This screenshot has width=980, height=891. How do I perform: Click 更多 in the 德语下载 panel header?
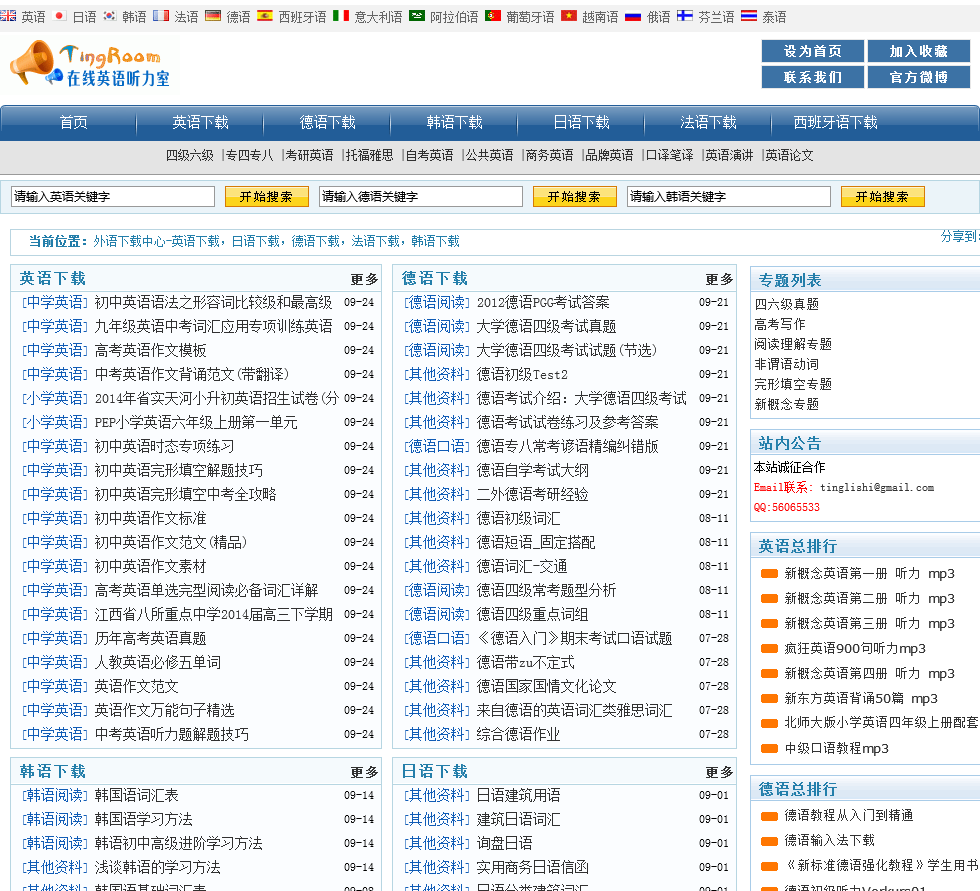coord(719,279)
